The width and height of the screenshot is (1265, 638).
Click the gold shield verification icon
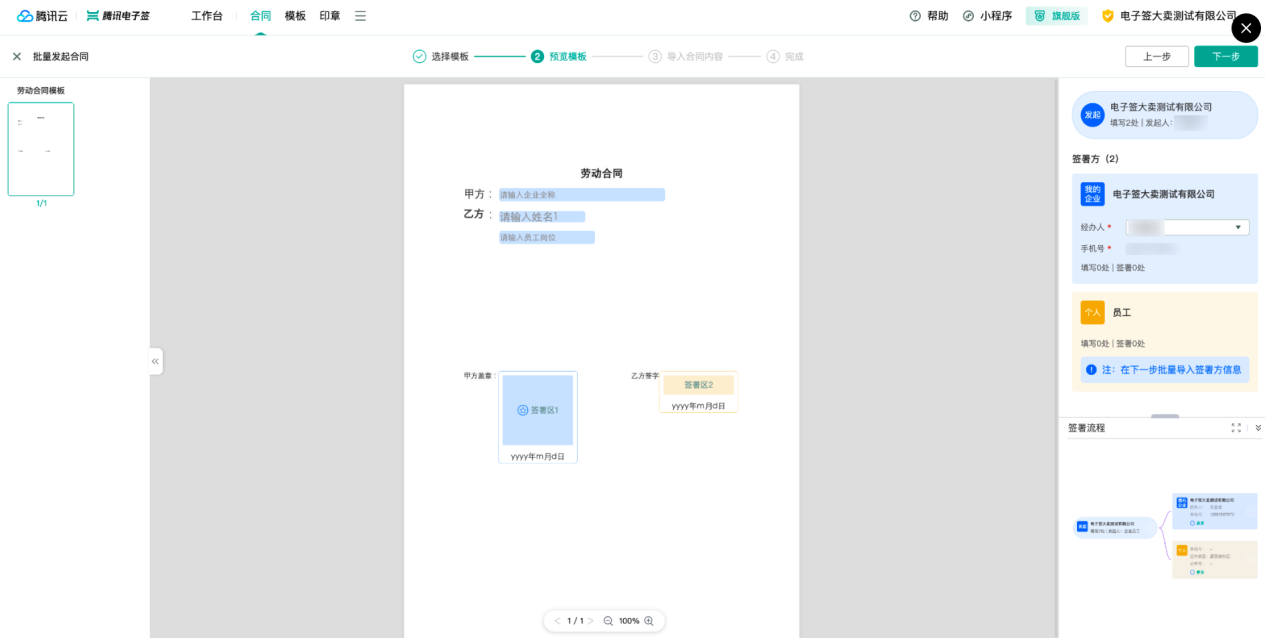point(1107,16)
